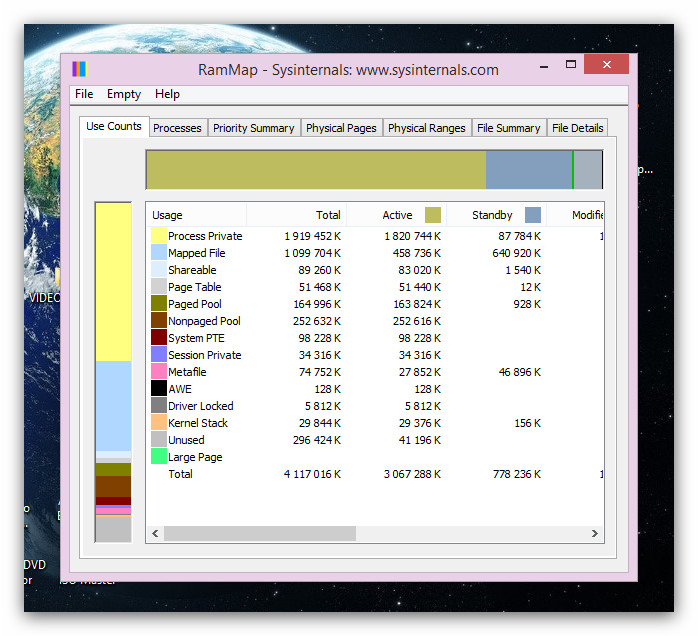Click the Active column header

(x=396, y=215)
